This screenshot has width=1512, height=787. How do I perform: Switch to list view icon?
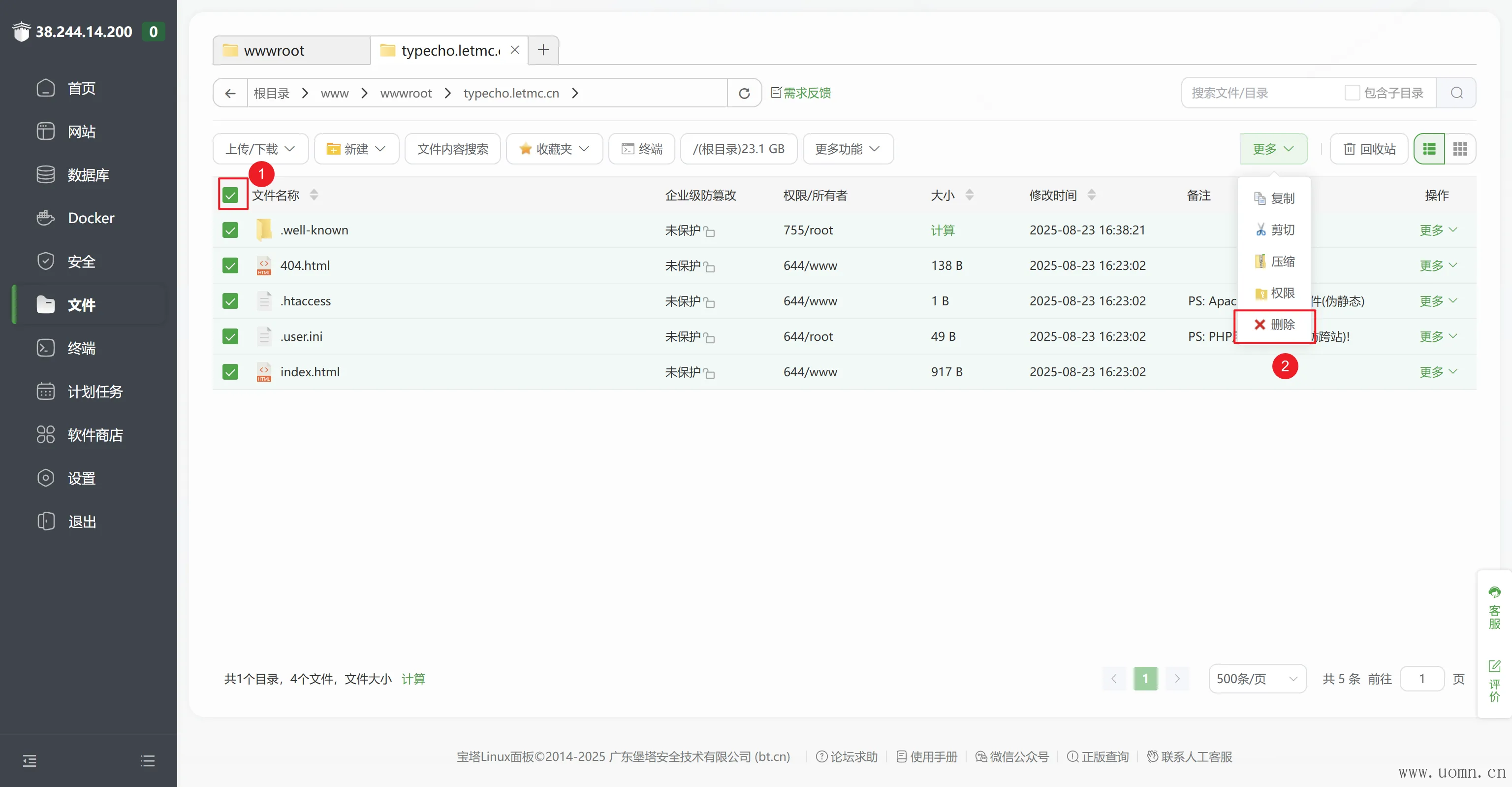point(1429,149)
